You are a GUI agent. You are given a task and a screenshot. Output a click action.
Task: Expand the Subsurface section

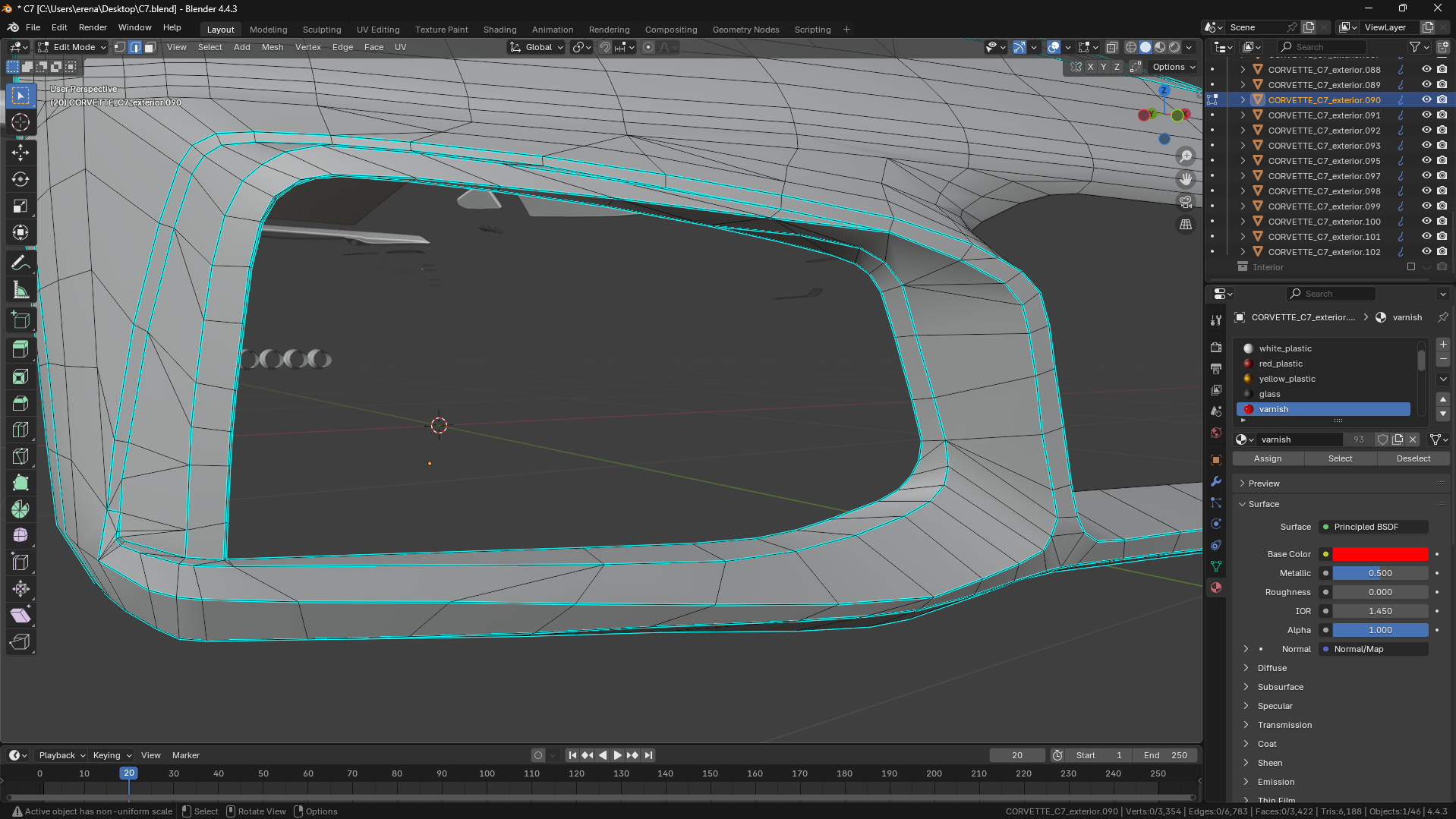click(1280, 687)
